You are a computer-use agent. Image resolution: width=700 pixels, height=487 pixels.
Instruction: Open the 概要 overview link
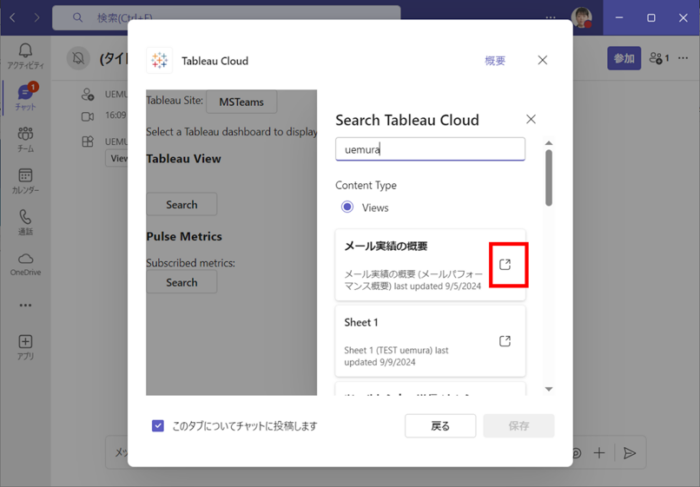[495, 61]
